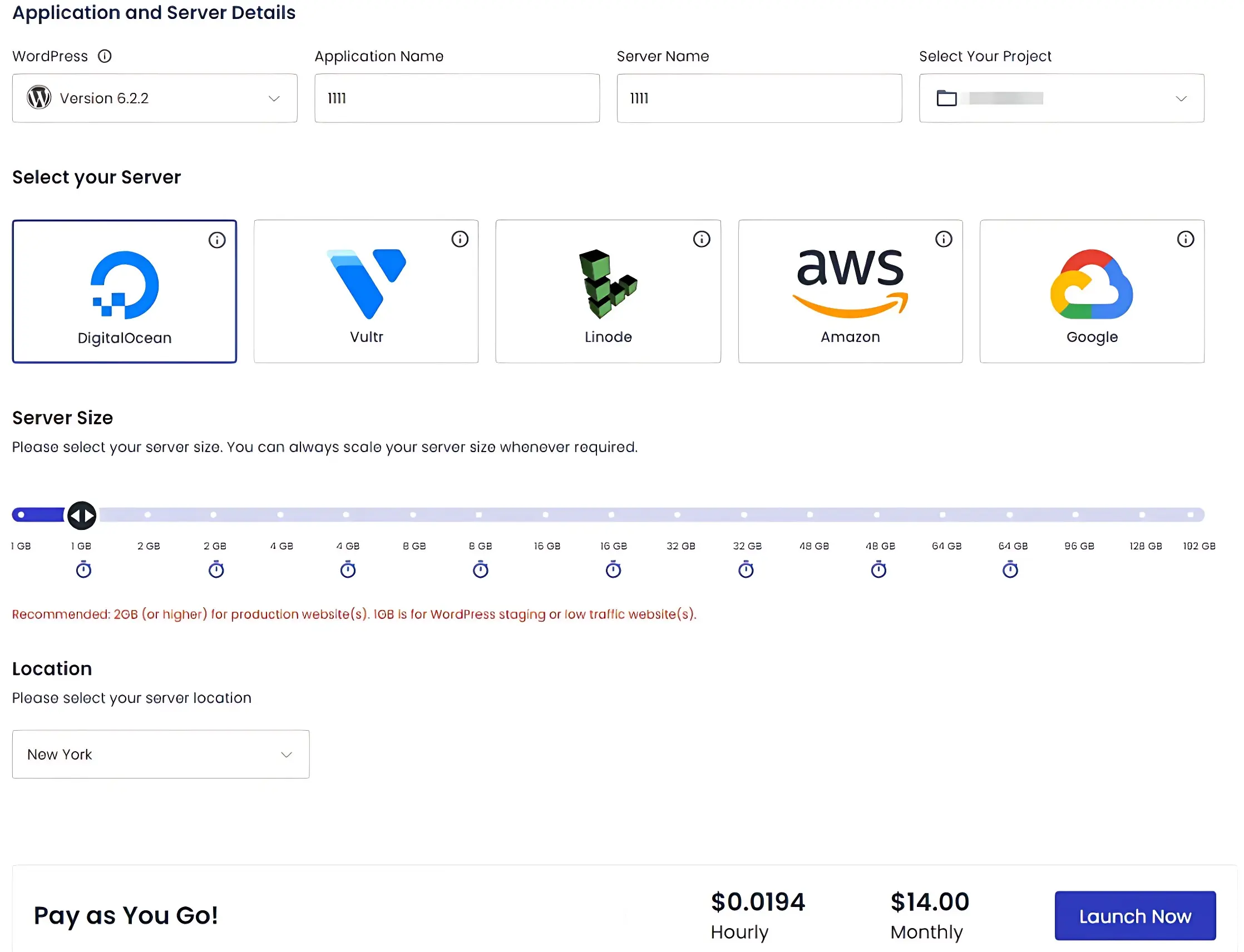Select the 48 GB slider stop without stopwatch
This screenshot has height=952, width=1244.
click(x=809, y=514)
